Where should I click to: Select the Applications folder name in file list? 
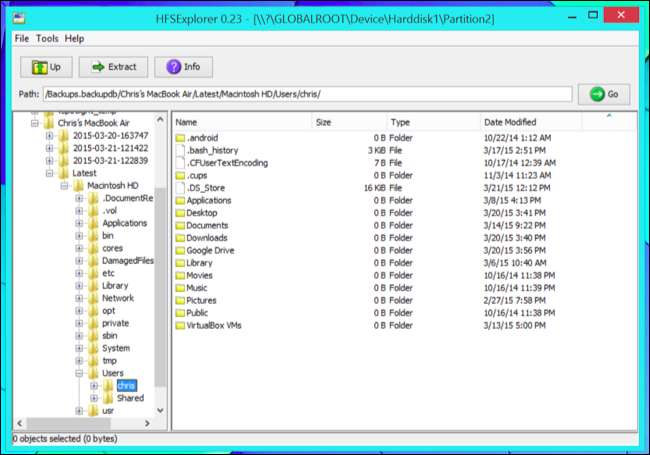209,201
